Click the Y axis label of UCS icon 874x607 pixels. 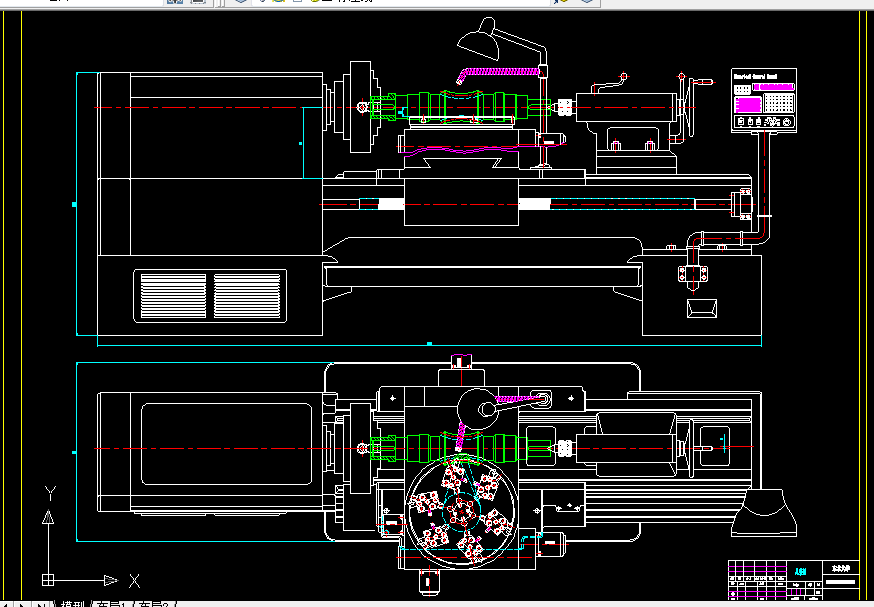tap(50, 493)
